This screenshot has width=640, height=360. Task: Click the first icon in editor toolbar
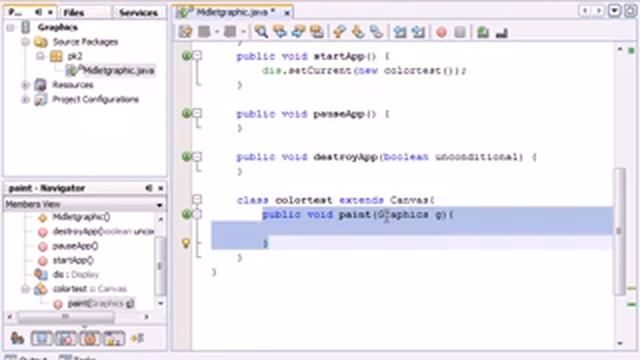185,31
